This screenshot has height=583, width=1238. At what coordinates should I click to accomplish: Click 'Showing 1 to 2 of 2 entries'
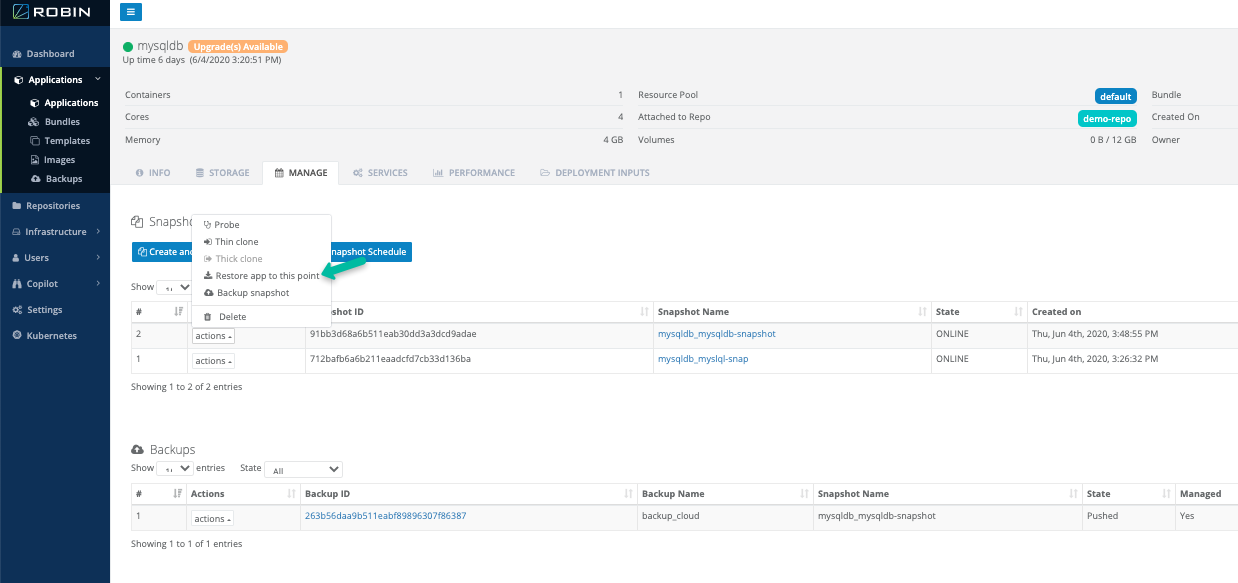coord(186,387)
